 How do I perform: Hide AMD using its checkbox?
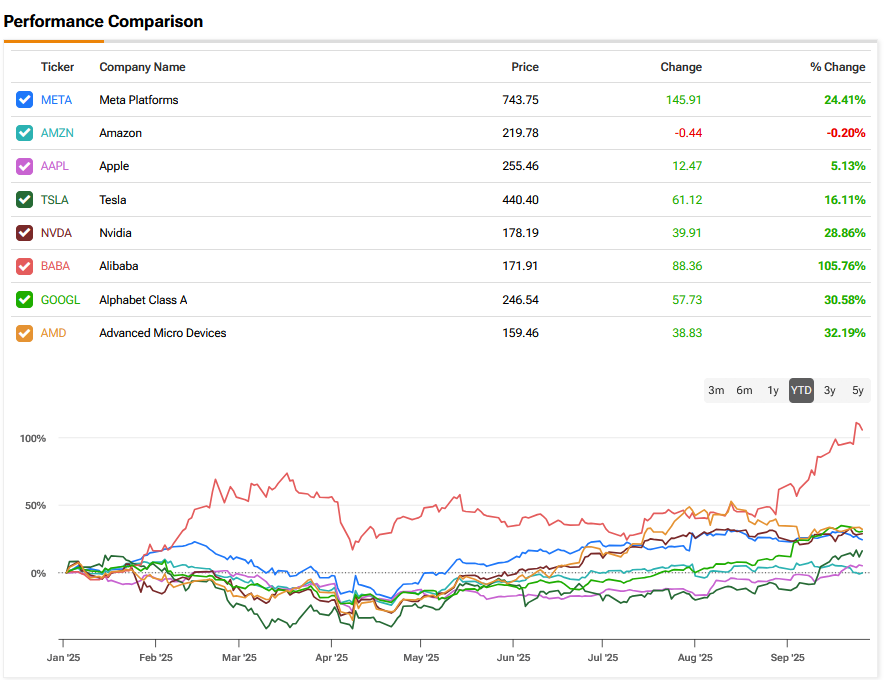pos(24,333)
